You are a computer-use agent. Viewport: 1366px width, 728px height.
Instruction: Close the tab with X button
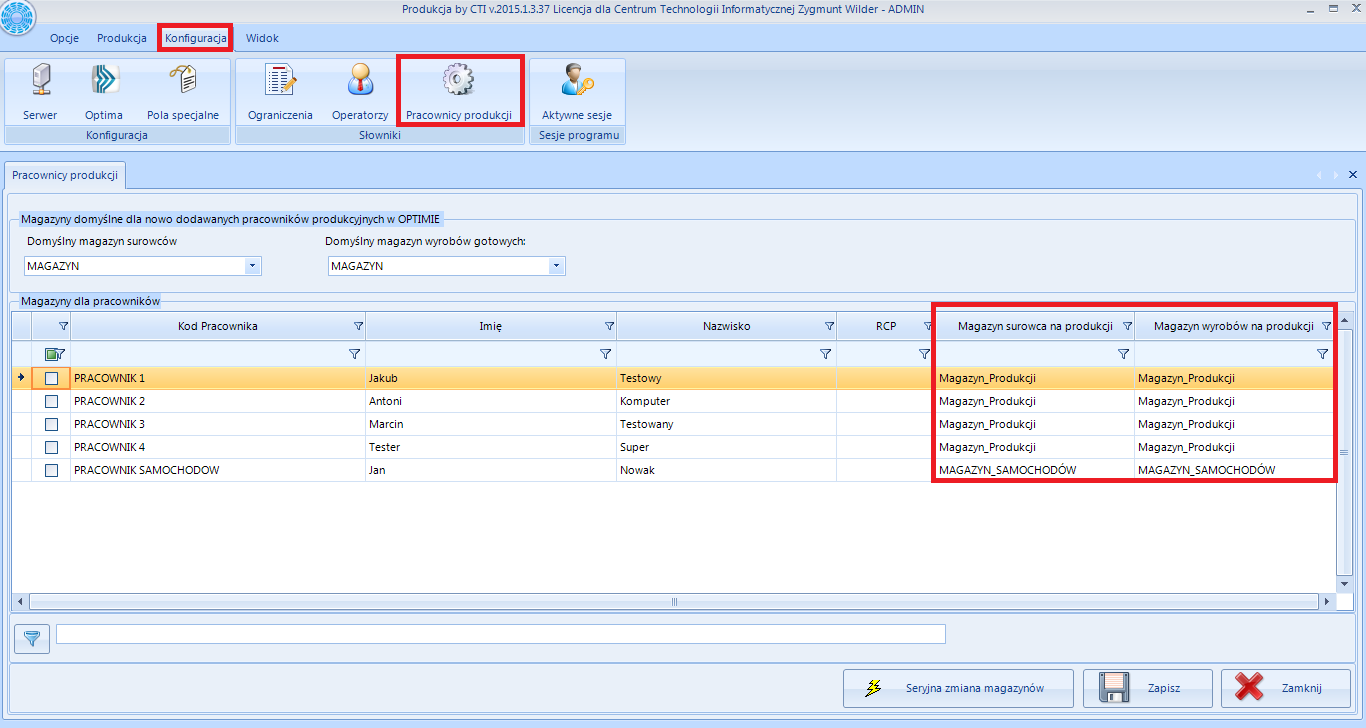tap(1353, 174)
